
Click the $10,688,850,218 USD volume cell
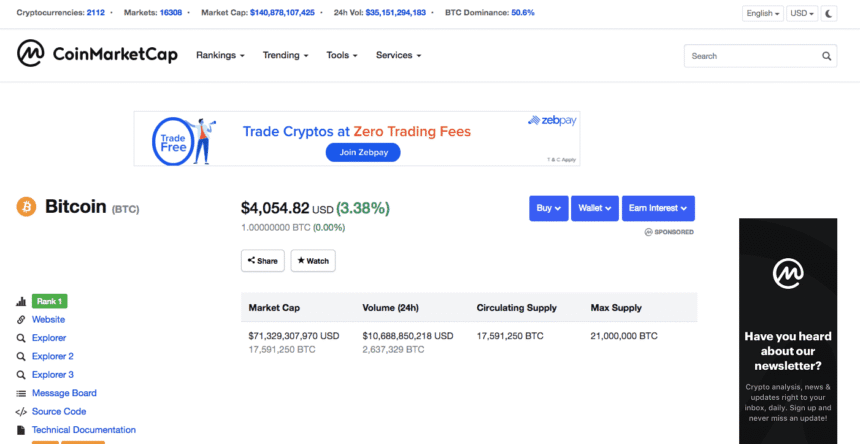[x=408, y=336]
